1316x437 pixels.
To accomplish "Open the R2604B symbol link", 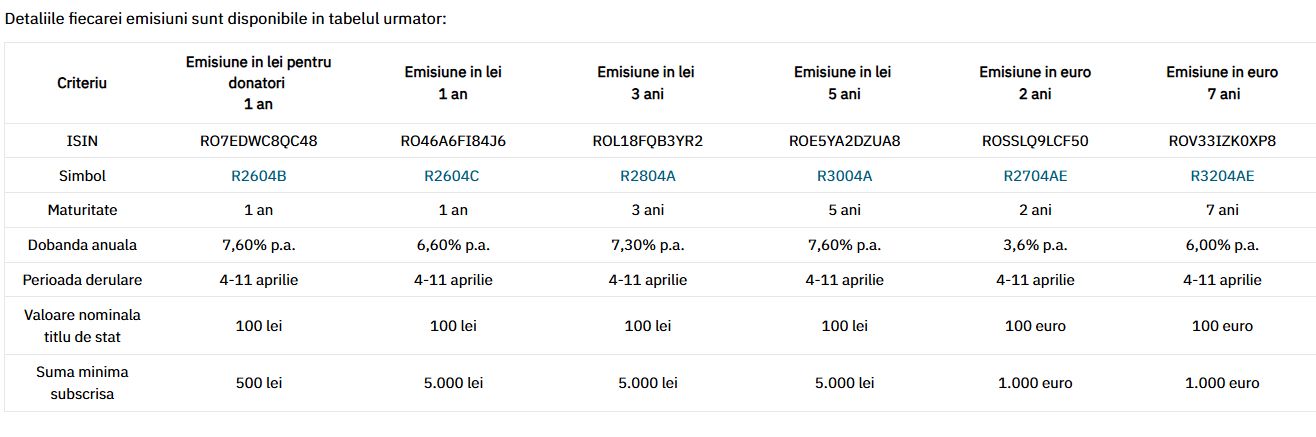I will 258,176.
